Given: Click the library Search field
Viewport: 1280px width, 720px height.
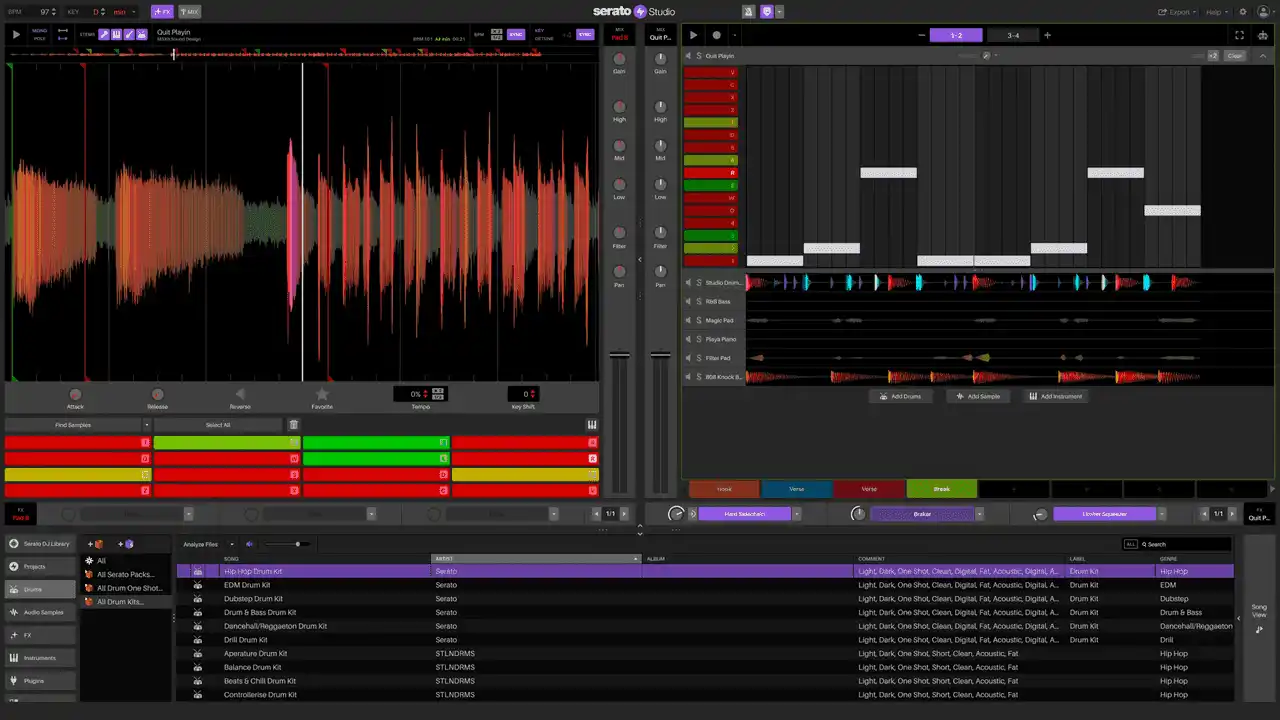Looking at the screenshot, I should (1187, 544).
